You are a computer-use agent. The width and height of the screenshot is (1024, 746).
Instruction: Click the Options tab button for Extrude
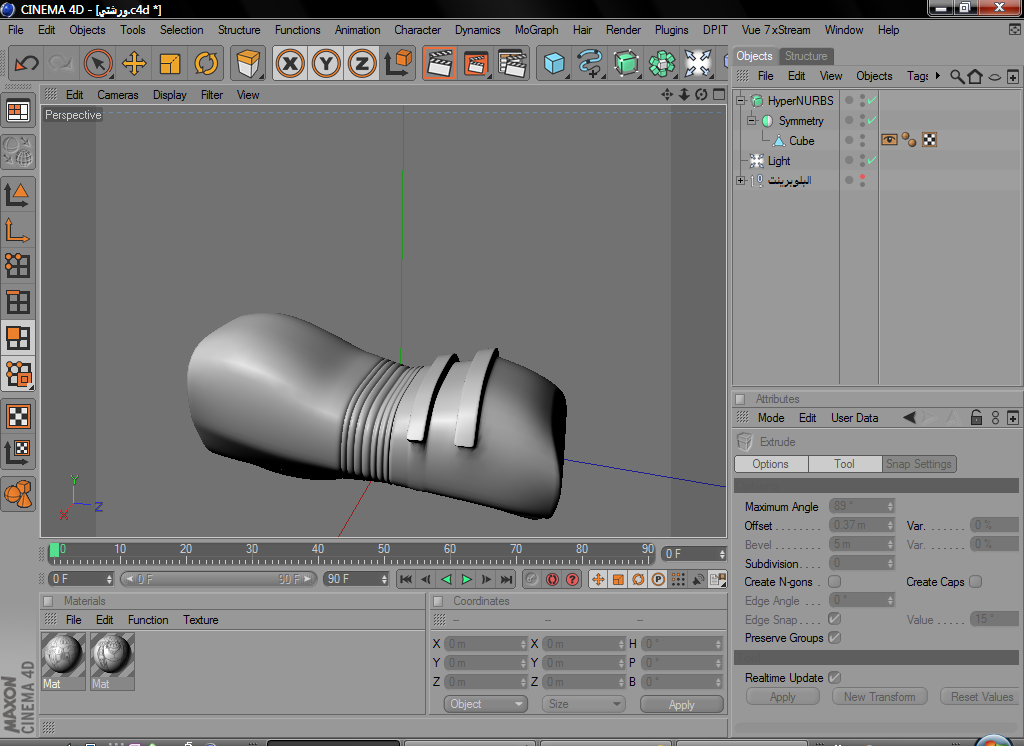[770, 464]
